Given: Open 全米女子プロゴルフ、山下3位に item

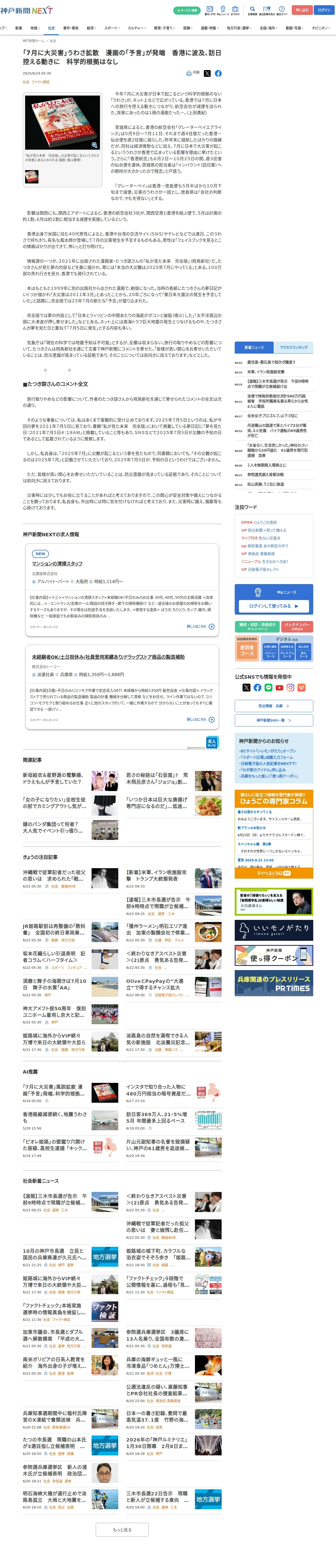Looking at the screenshot, I should [x=273, y=416].
